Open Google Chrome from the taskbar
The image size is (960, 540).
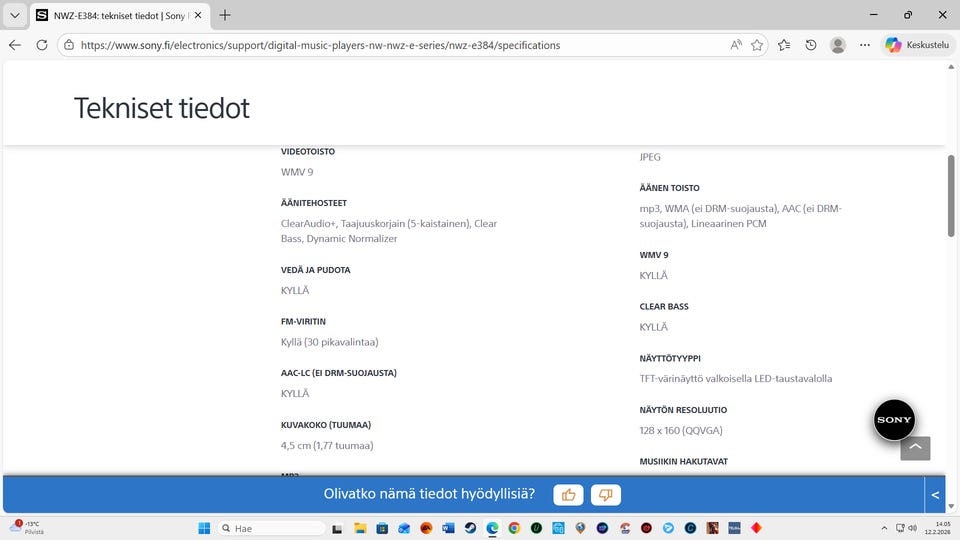pyautogui.click(x=514, y=528)
